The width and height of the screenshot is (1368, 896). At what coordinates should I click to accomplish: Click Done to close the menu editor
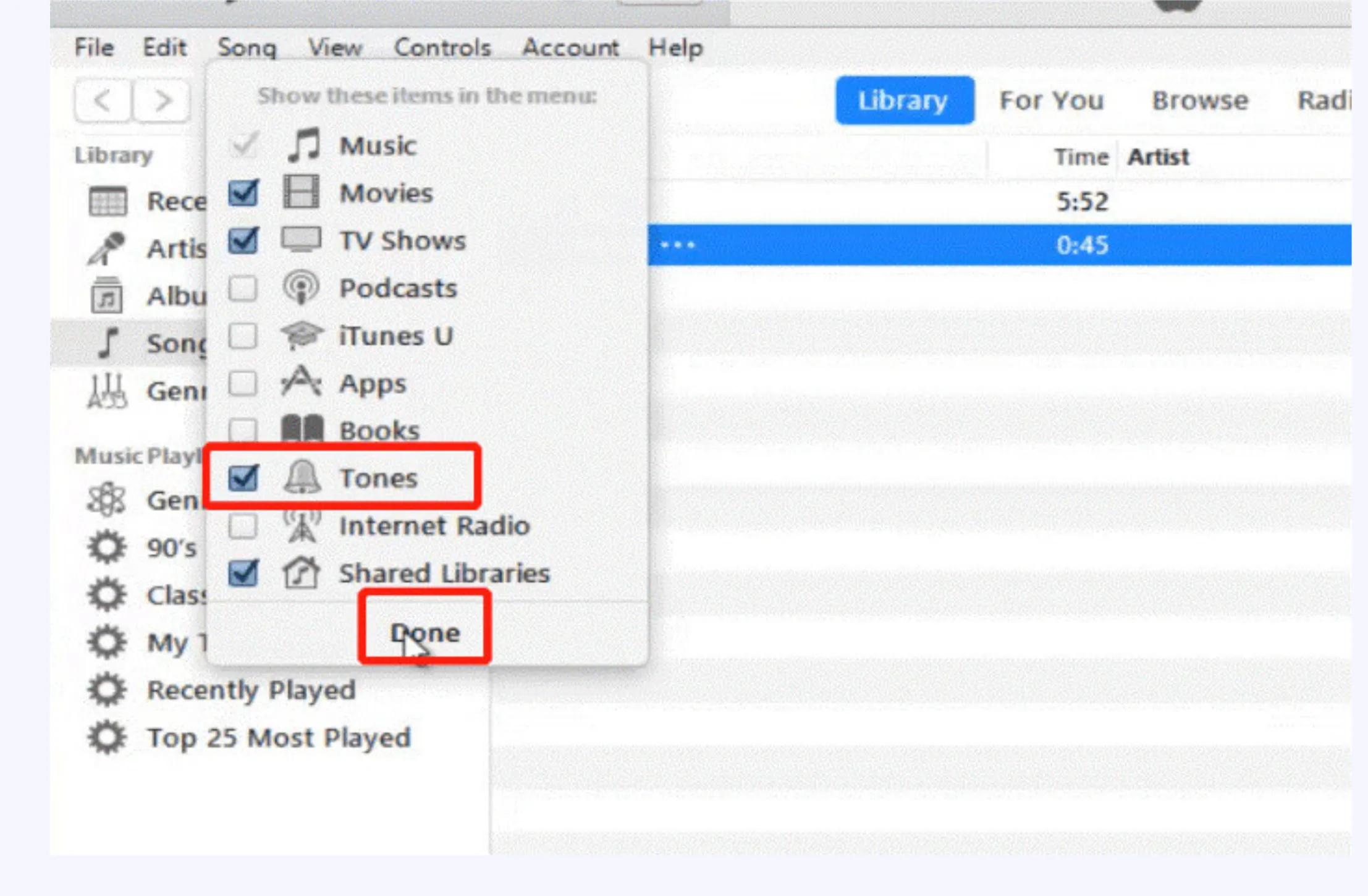(x=425, y=632)
